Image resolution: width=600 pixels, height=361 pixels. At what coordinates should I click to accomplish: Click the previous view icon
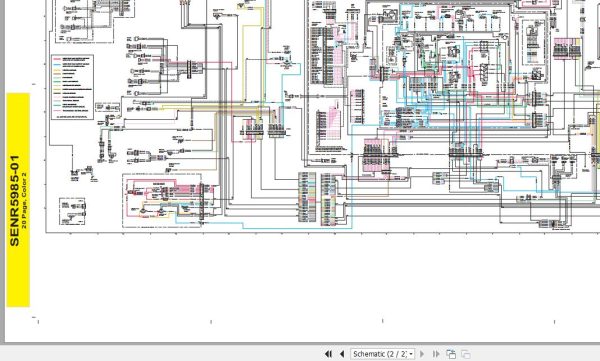point(451,354)
